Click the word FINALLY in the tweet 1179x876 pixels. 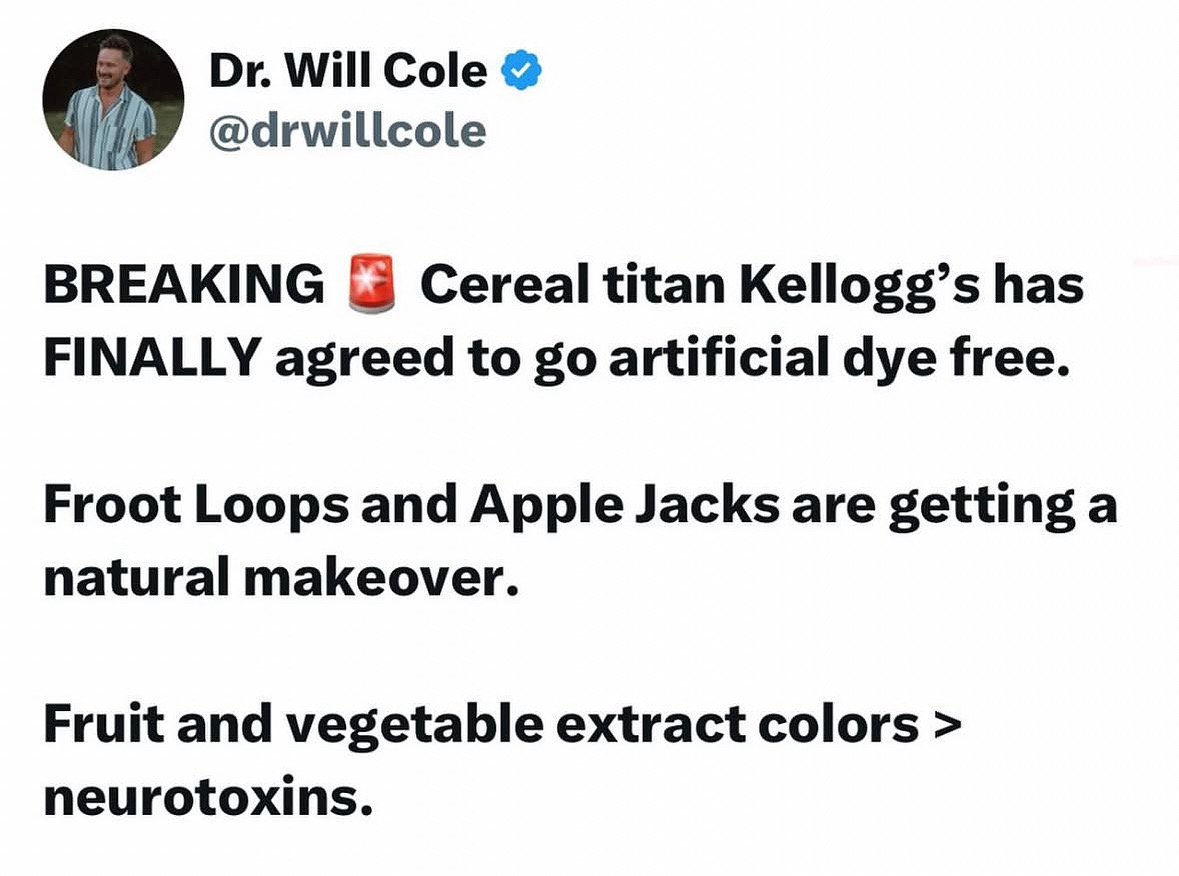click(x=153, y=356)
